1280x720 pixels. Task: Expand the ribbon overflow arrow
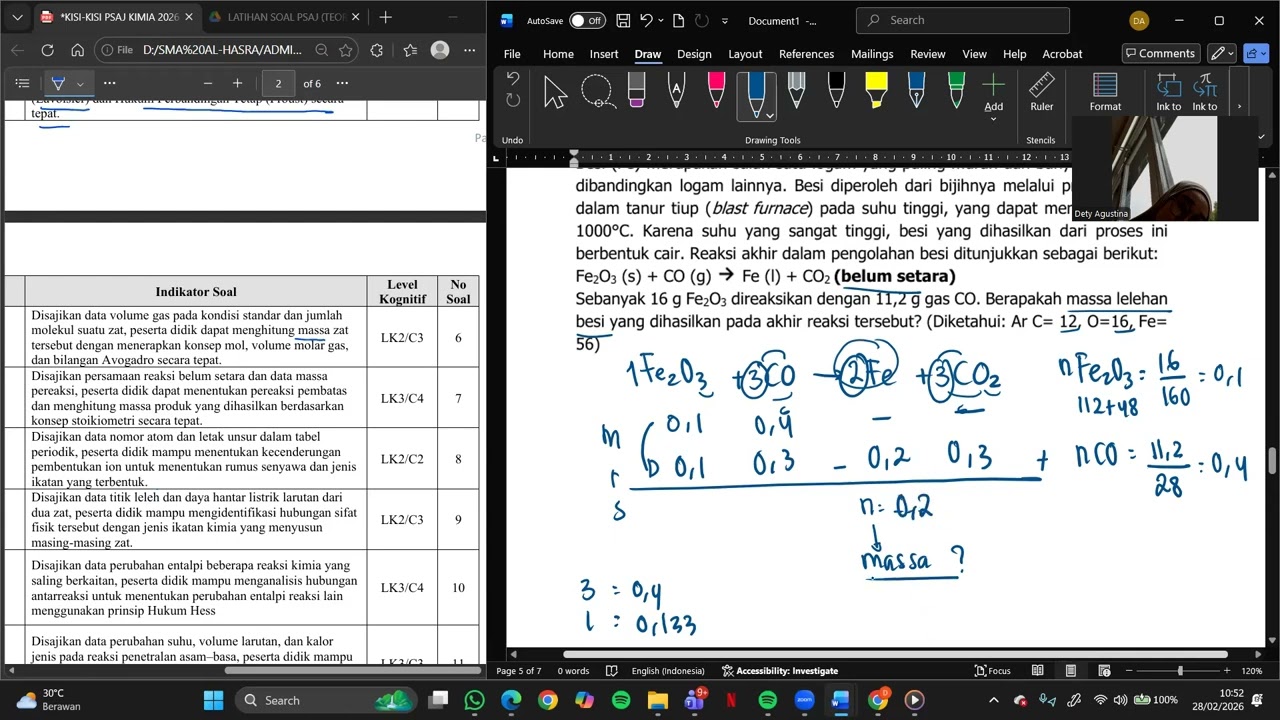(x=1239, y=106)
